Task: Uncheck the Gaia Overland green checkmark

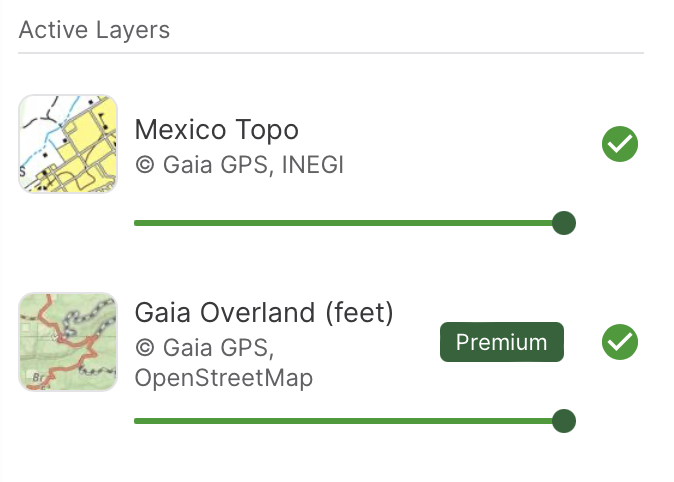Action: 620,342
